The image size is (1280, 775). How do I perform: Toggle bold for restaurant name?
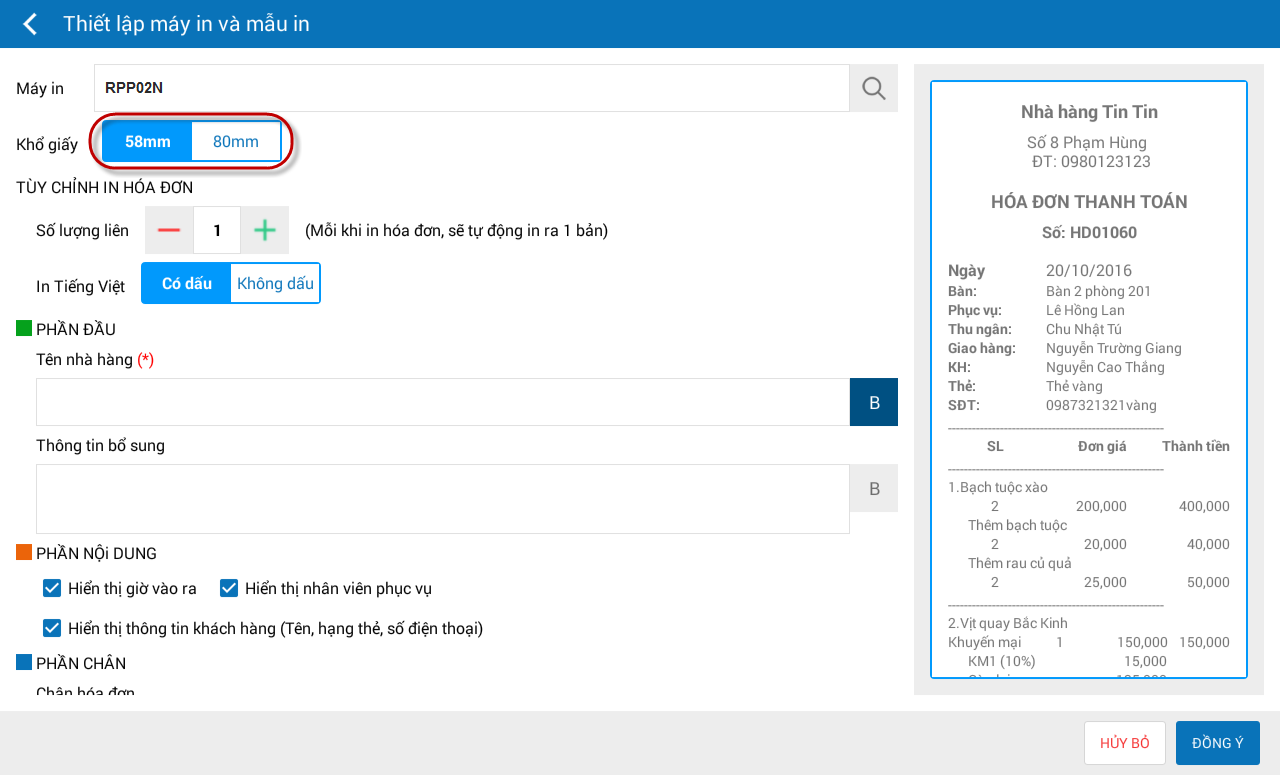coord(874,402)
